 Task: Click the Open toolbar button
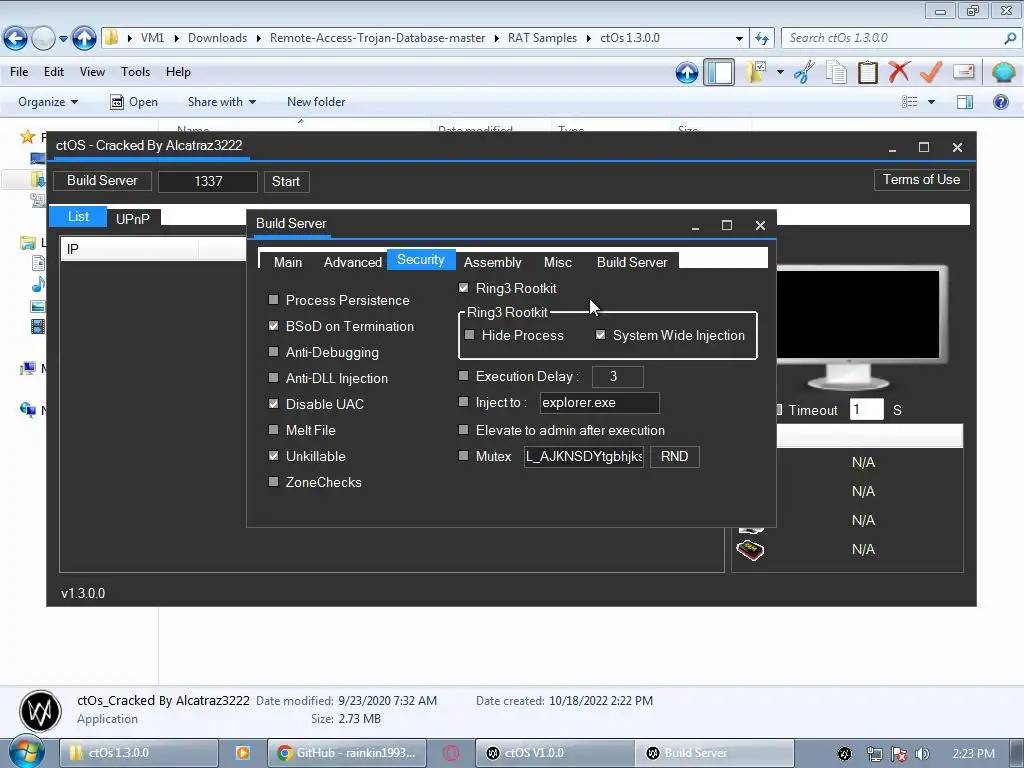[x=134, y=102]
